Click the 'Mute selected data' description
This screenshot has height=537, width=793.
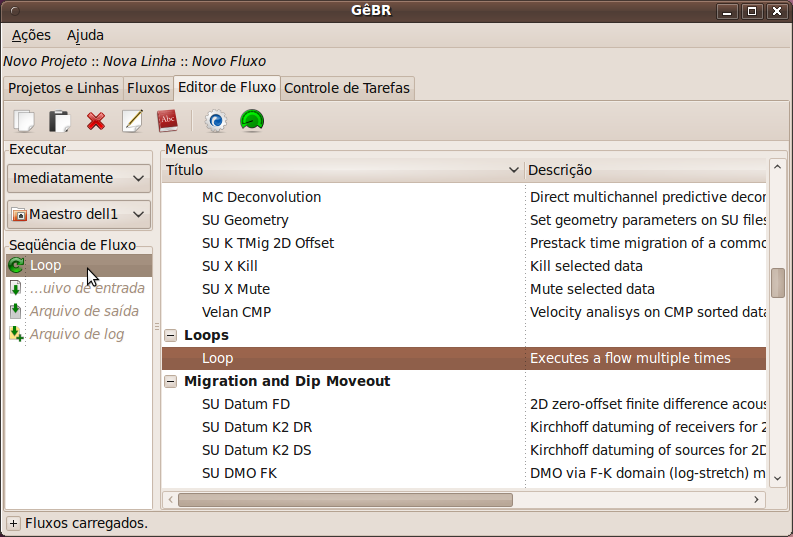click(592, 289)
